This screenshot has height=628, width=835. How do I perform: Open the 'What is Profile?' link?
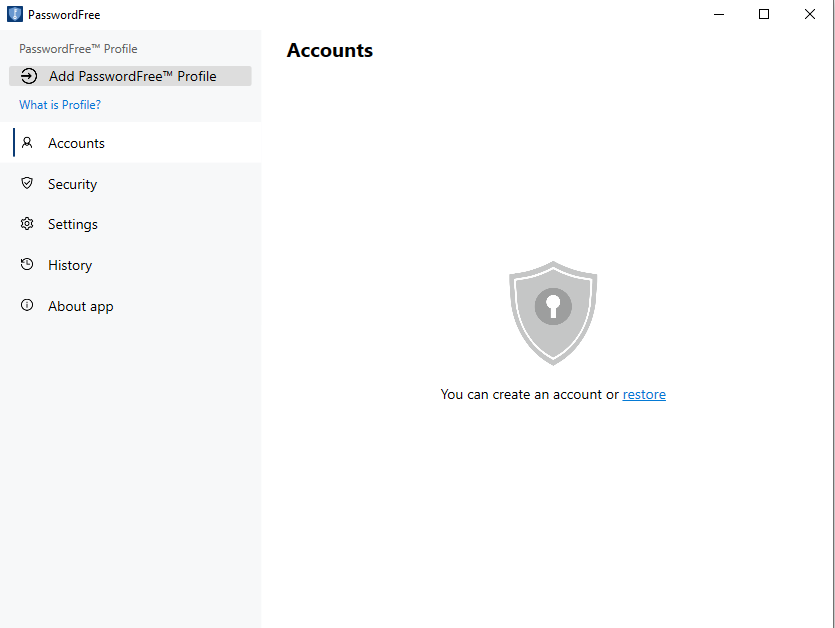(60, 105)
